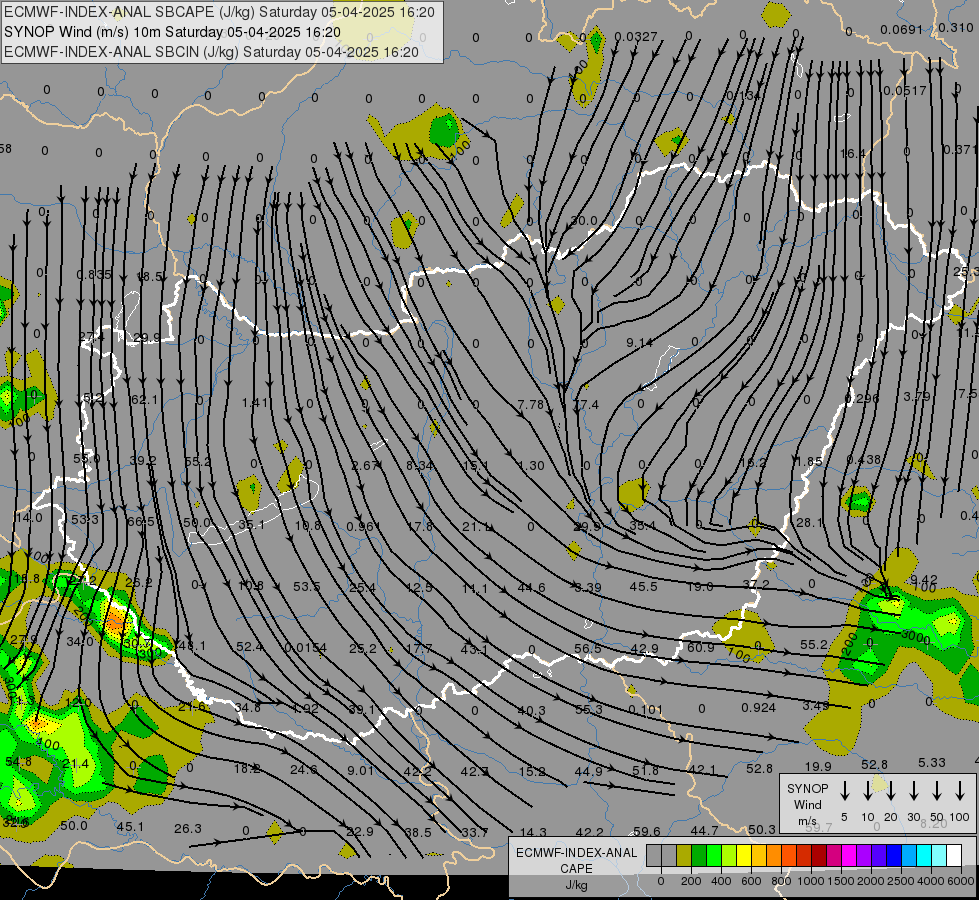Click the map value 53.5
This screenshot has height=900, width=979.
[x=307, y=586]
